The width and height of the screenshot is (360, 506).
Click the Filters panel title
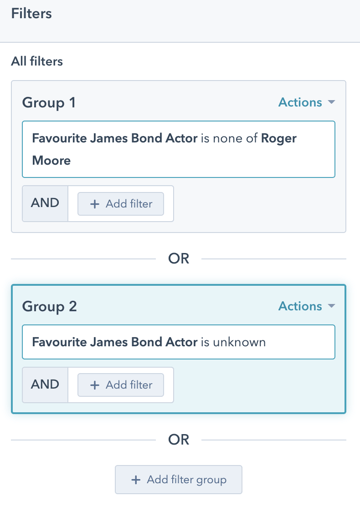pyautogui.click(x=32, y=14)
